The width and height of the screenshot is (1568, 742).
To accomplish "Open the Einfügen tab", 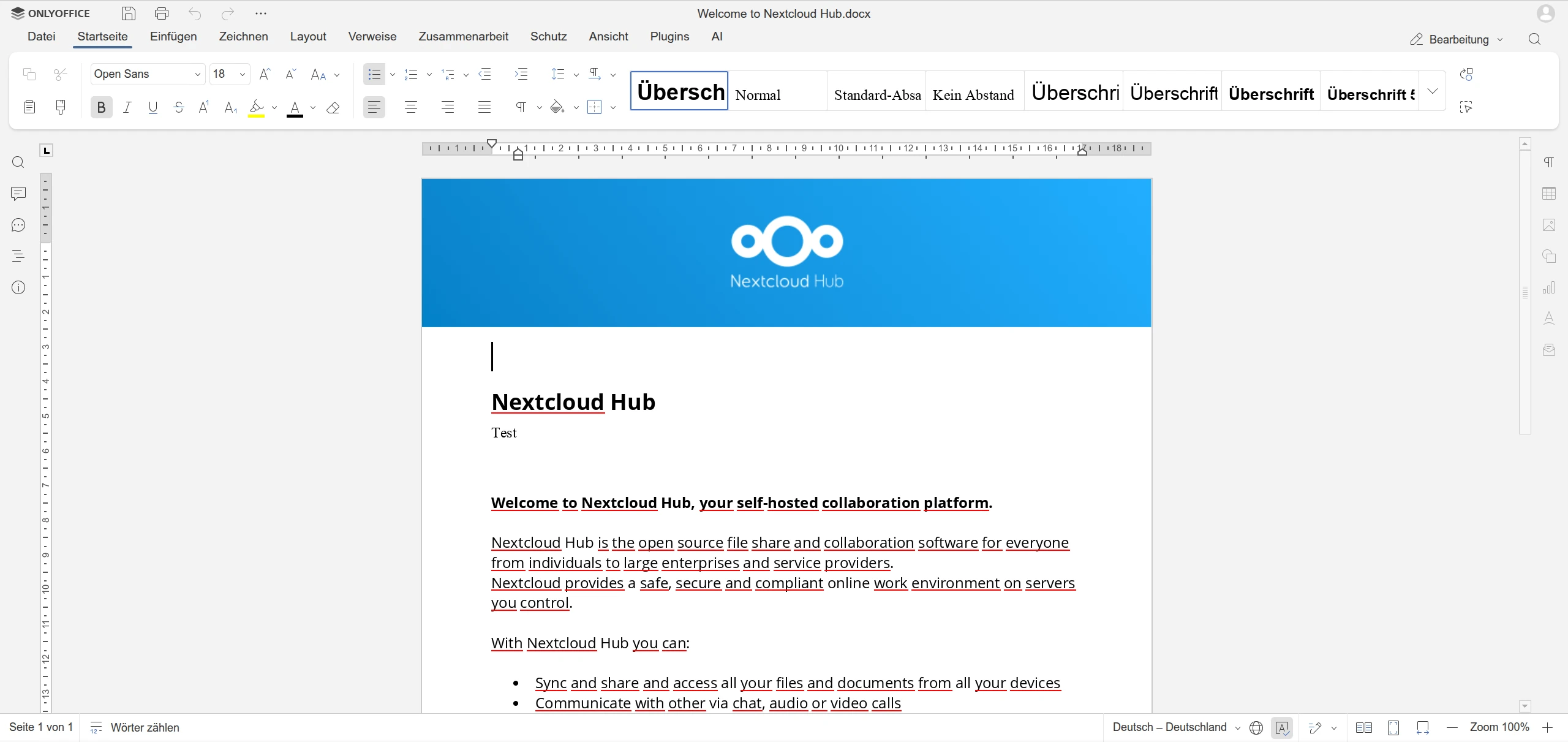I will click(x=173, y=37).
